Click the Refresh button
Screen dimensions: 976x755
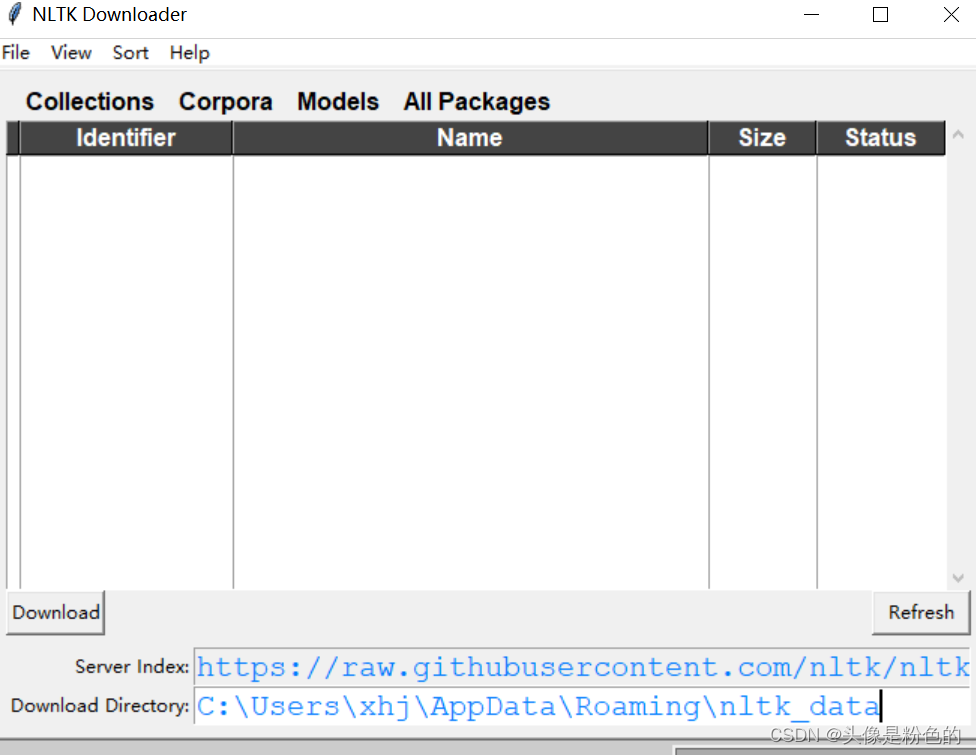[x=920, y=612]
